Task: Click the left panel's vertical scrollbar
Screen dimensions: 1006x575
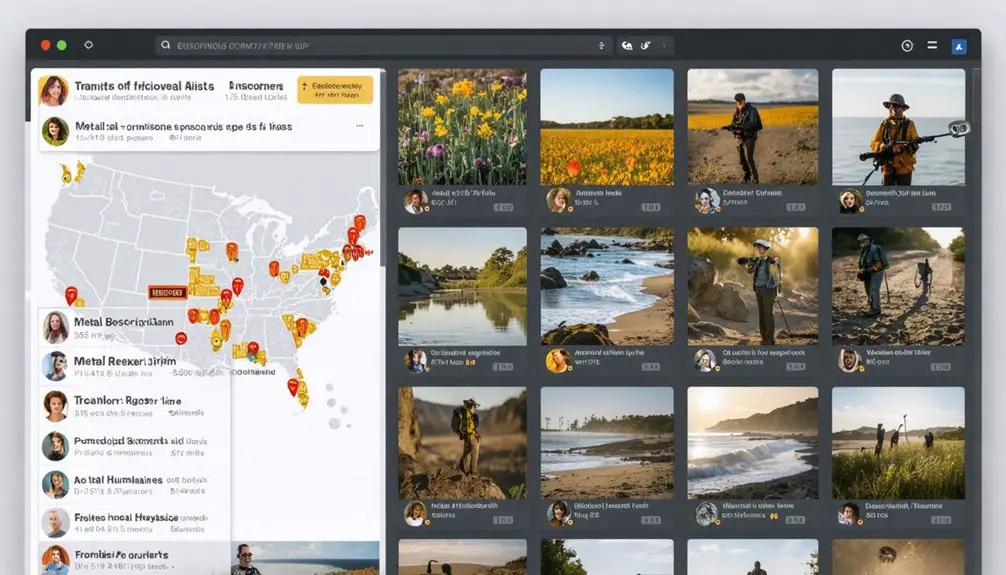Action: click(383, 167)
